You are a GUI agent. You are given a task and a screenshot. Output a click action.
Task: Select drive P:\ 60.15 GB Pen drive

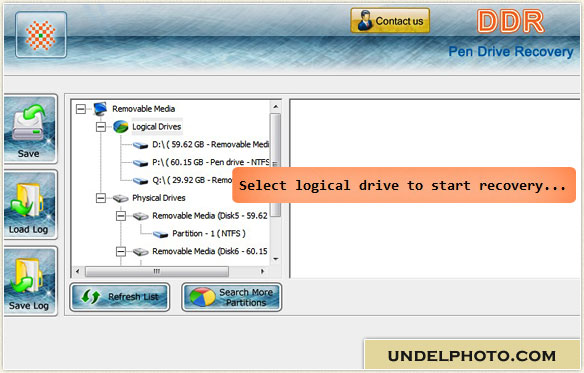(x=210, y=162)
